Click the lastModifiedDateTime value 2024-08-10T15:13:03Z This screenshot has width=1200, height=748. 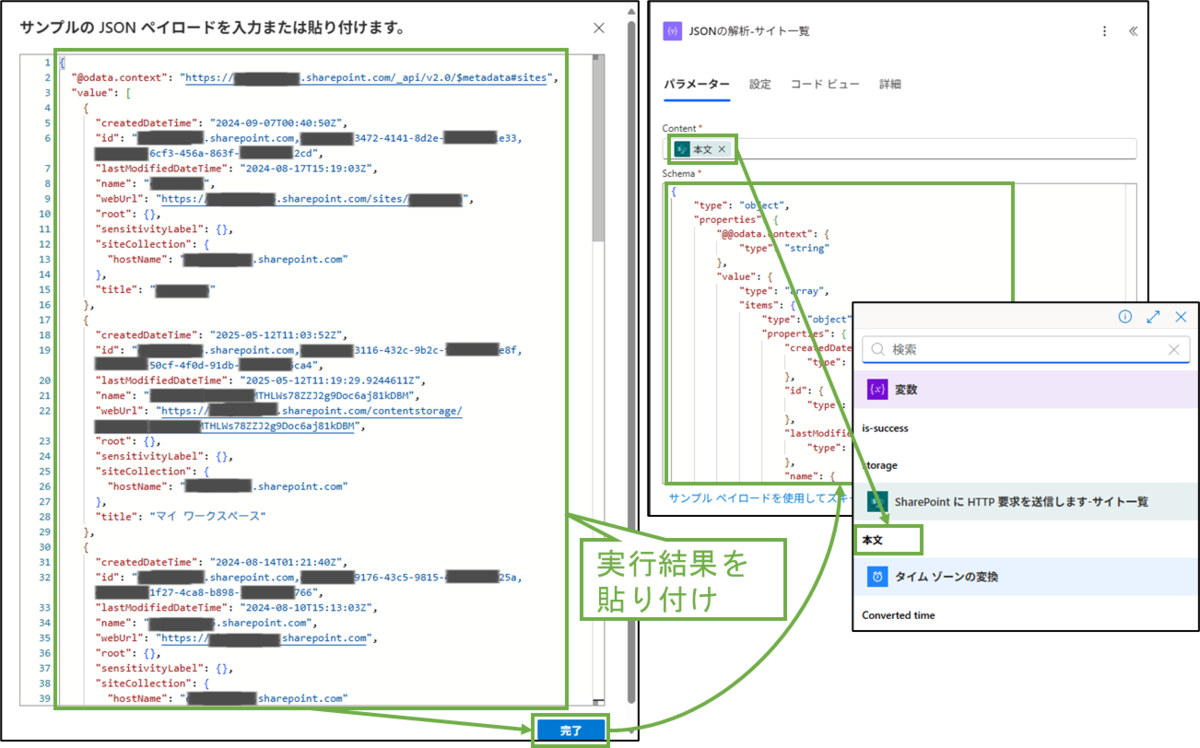307,607
